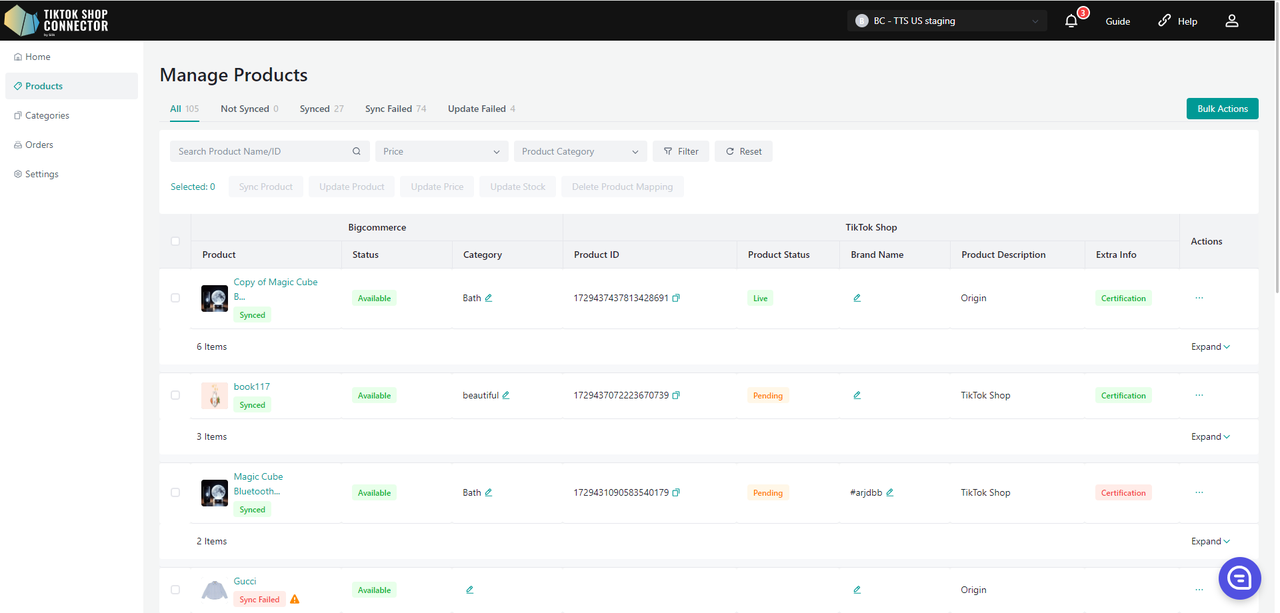Click the Update Product button

(352, 187)
